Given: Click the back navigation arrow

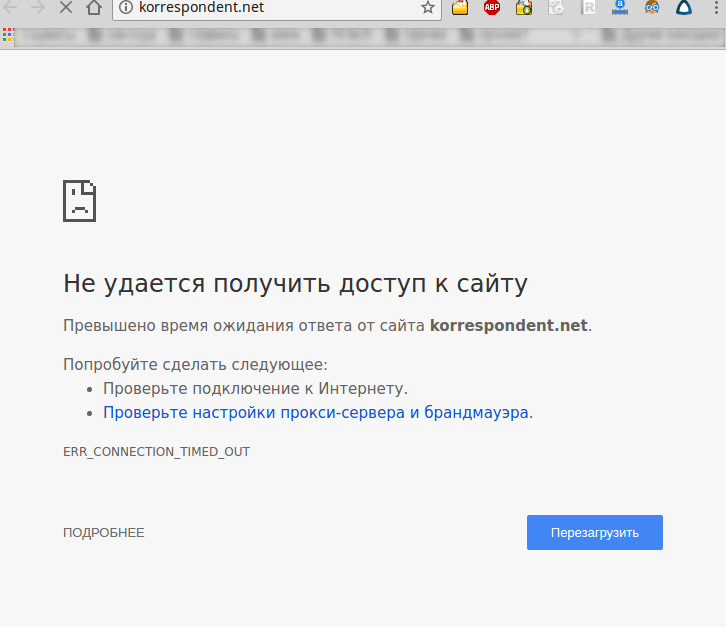Looking at the screenshot, I should [x=10, y=7].
